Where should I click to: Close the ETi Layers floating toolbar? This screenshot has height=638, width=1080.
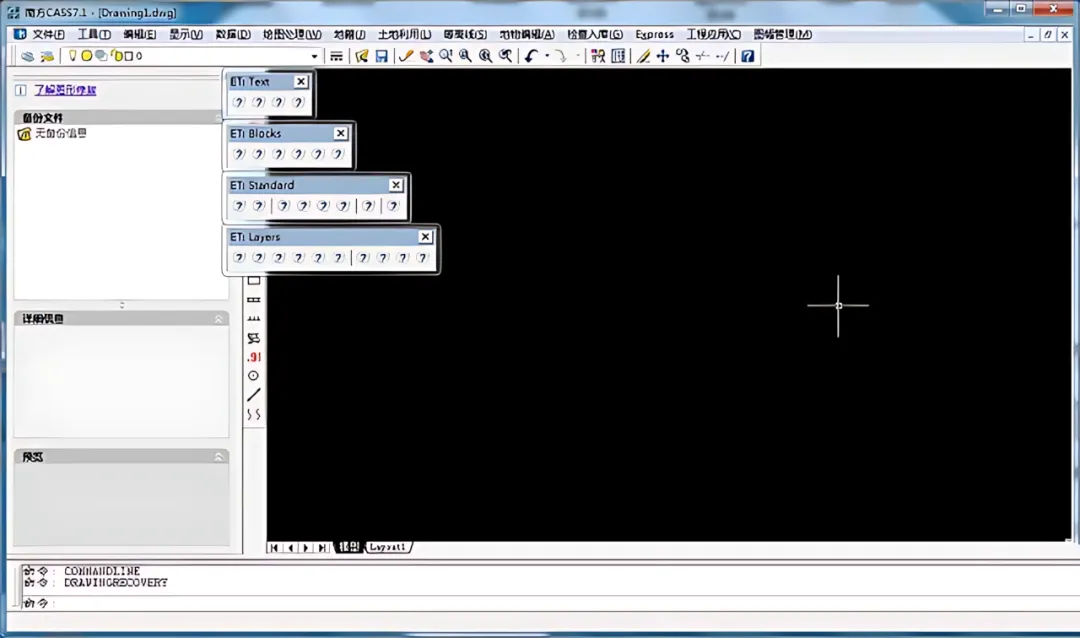(x=426, y=236)
